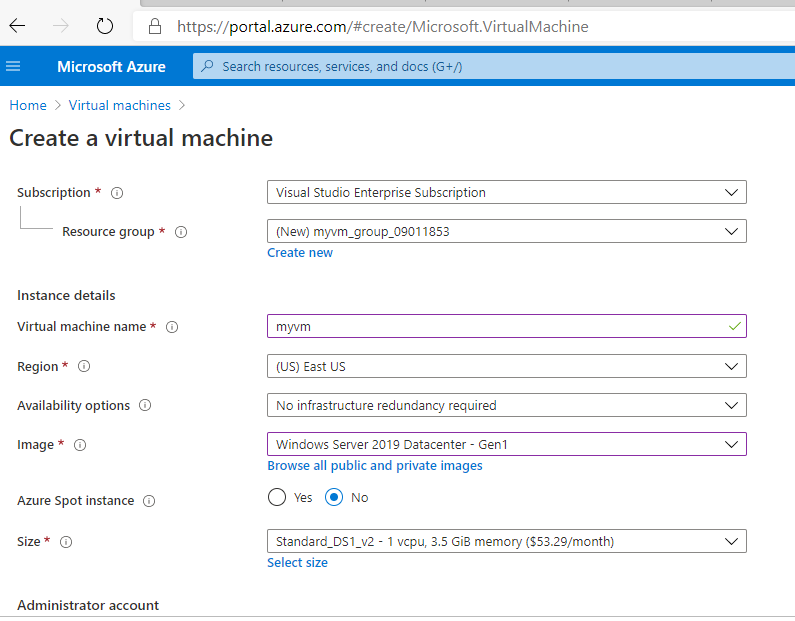View site info via the padlock icon

click(155, 26)
